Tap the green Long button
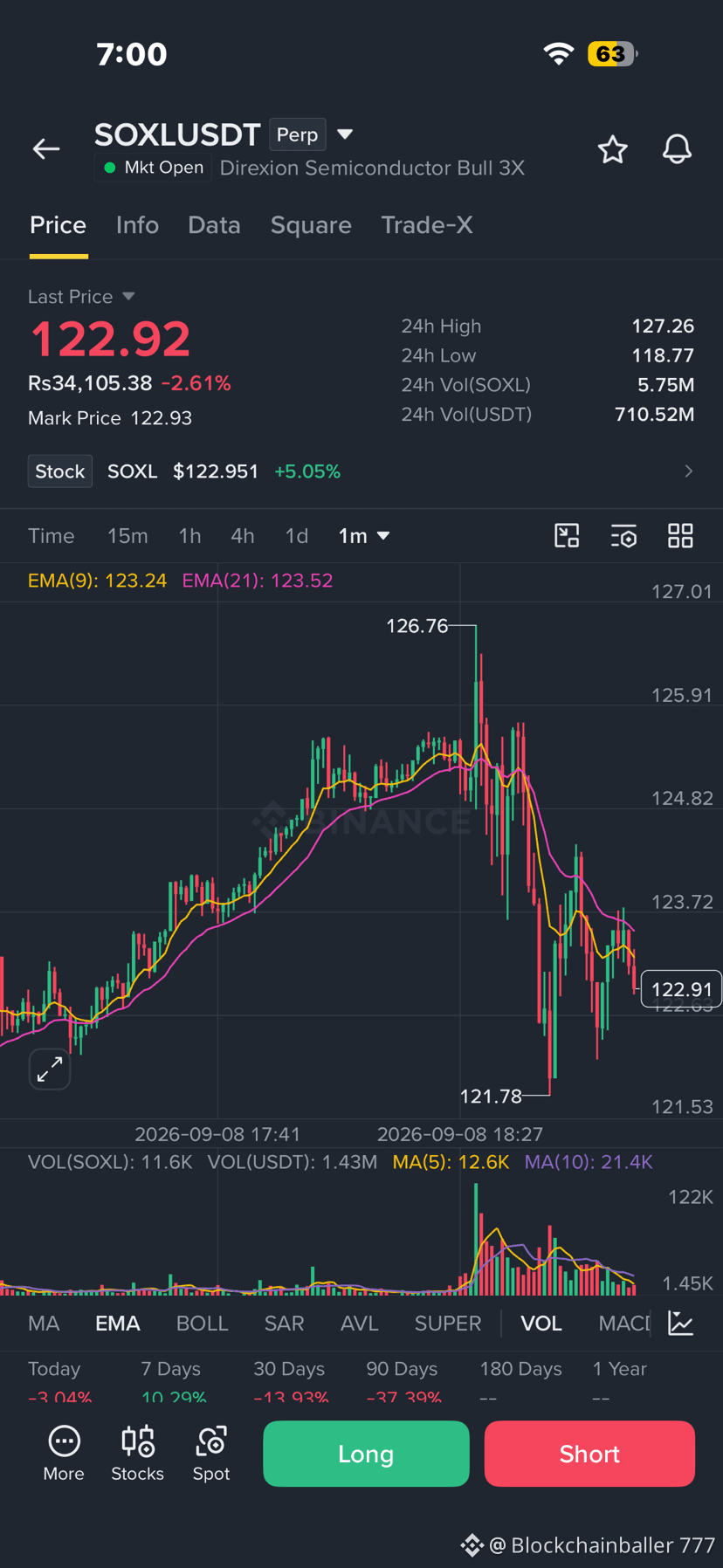Screen dimensions: 723x1568 [x=366, y=1454]
